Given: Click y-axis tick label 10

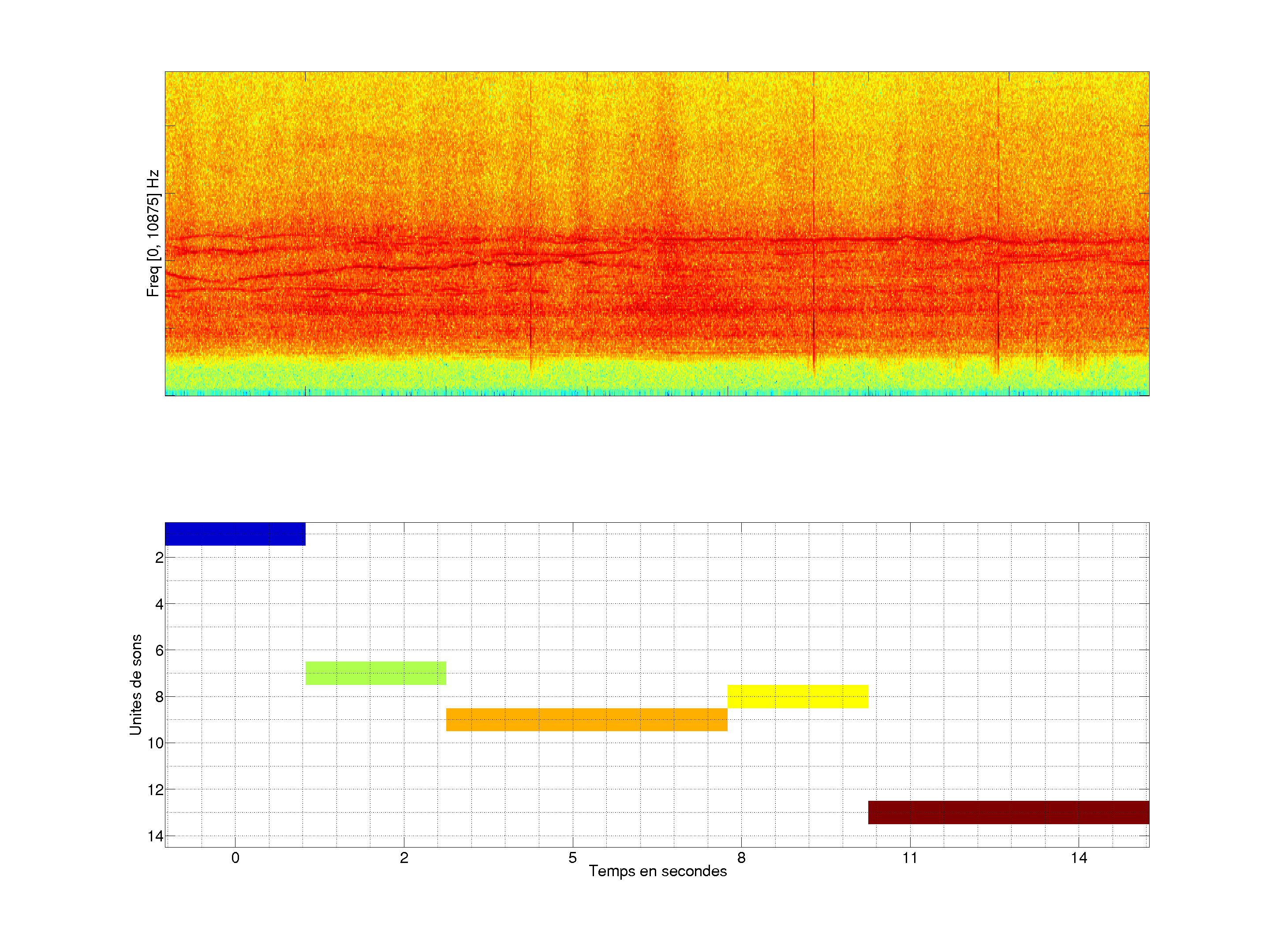Looking at the screenshot, I should point(156,743).
